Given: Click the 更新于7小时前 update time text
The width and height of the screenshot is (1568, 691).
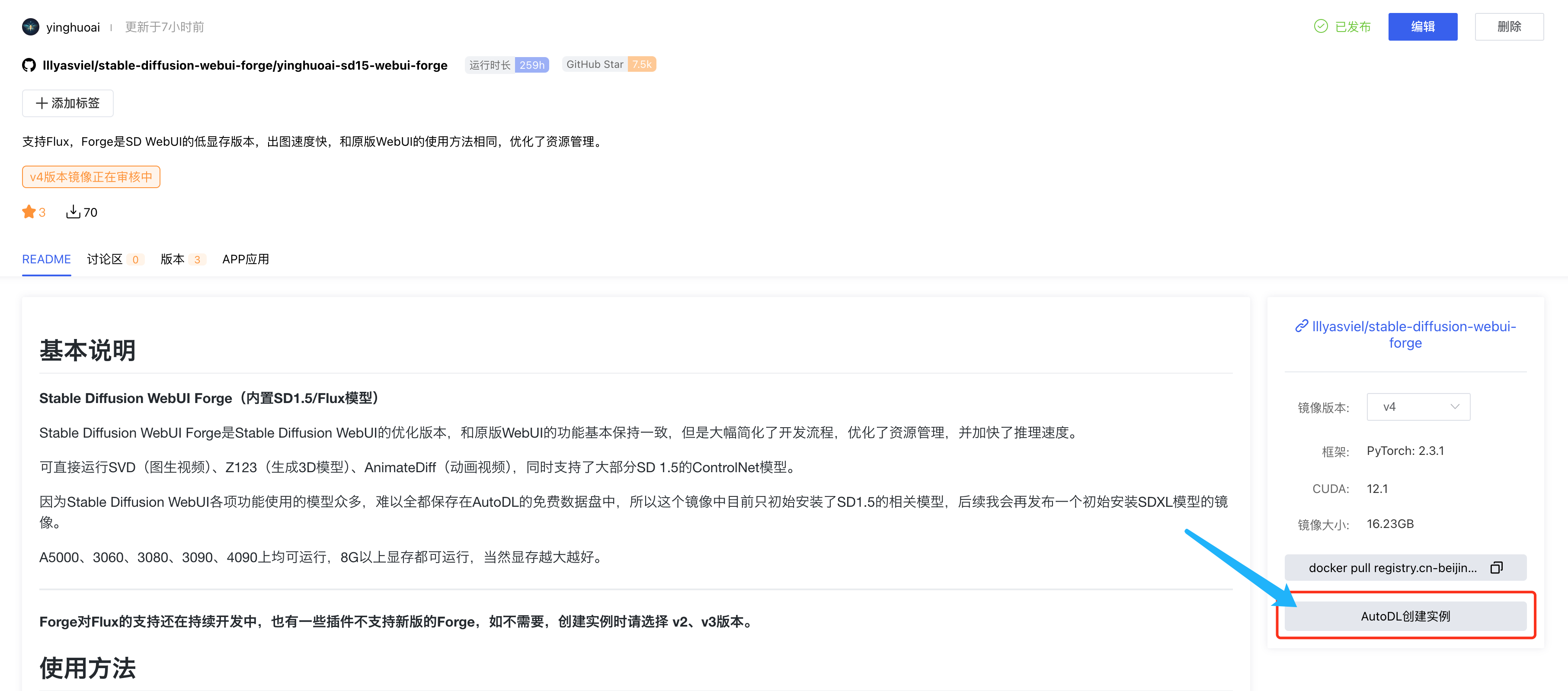Looking at the screenshot, I should click(x=164, y=27).
